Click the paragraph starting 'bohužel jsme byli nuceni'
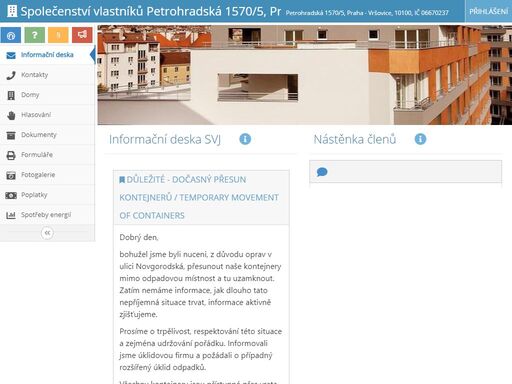Viewport: 512px width, 384px height. point(200,284)
